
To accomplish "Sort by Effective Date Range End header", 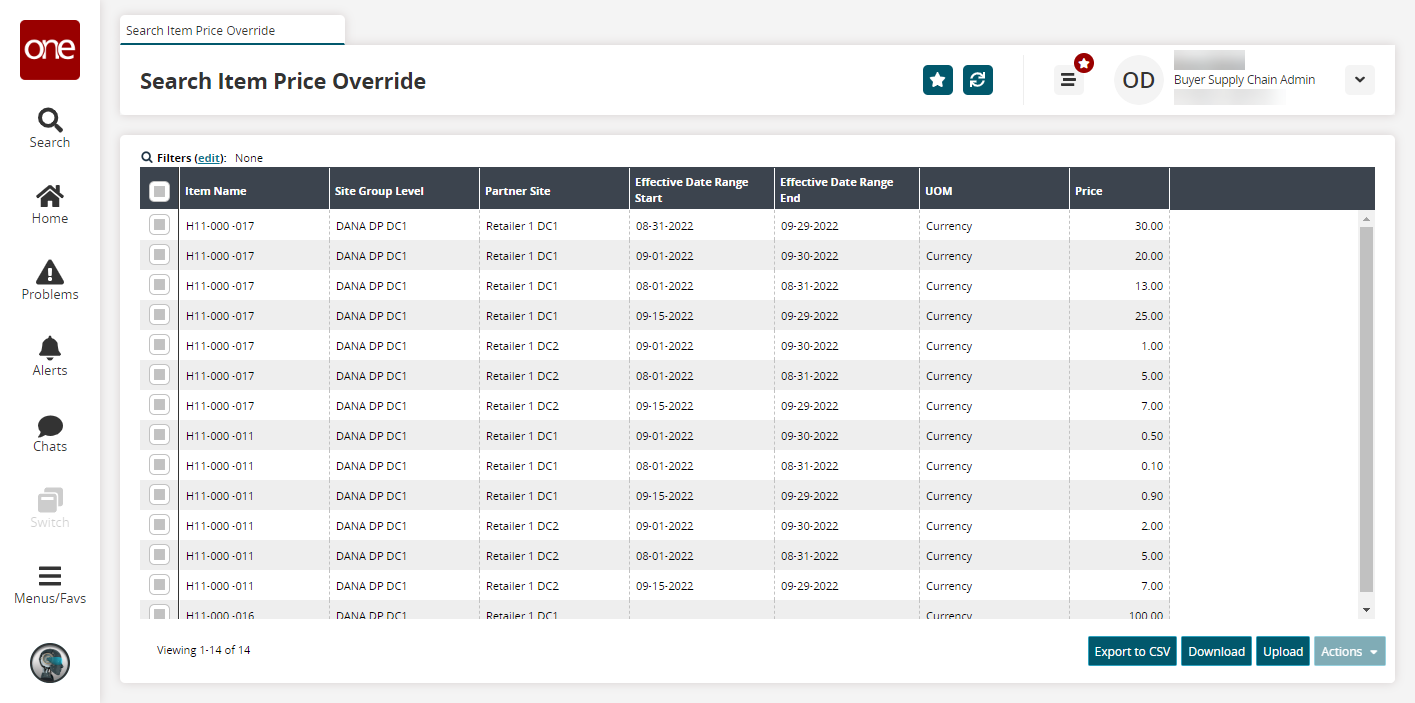I will [x=847, y=190].
